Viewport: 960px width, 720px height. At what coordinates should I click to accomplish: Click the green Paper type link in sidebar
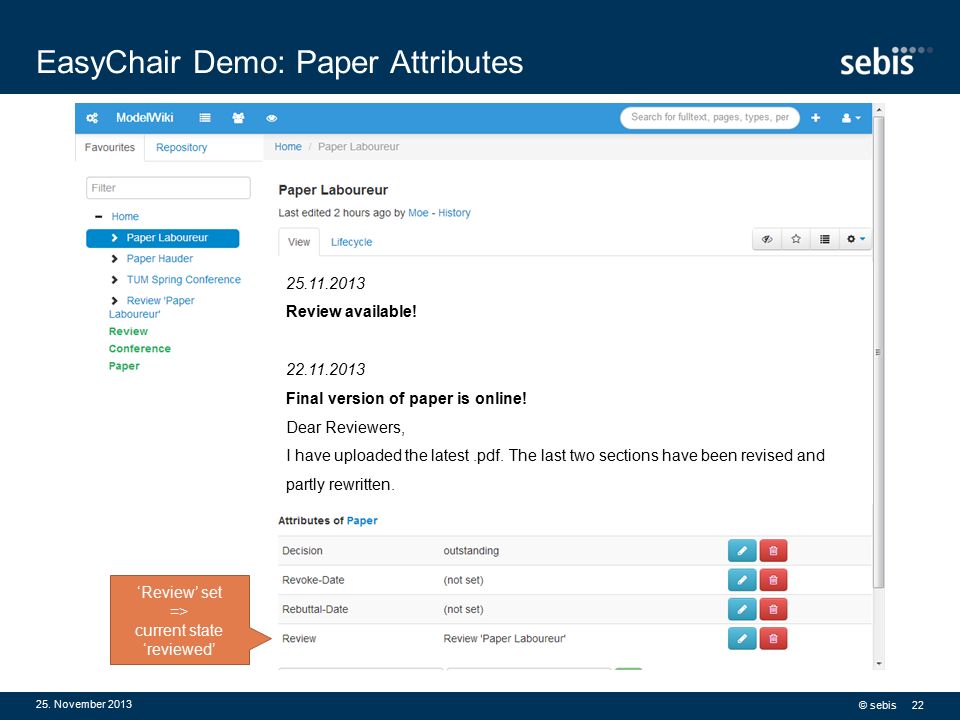pos(124,366)
